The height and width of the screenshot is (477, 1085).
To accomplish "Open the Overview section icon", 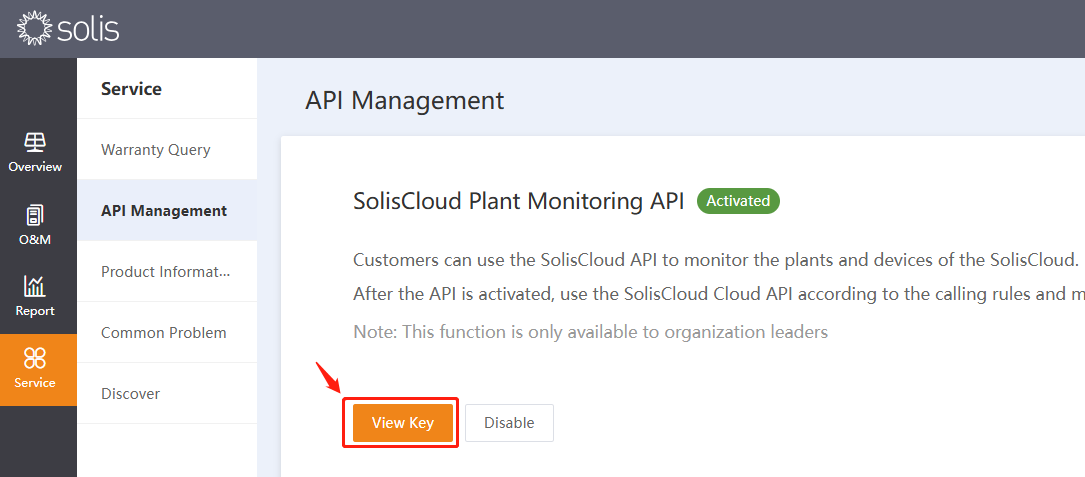I will pos(35,143).
